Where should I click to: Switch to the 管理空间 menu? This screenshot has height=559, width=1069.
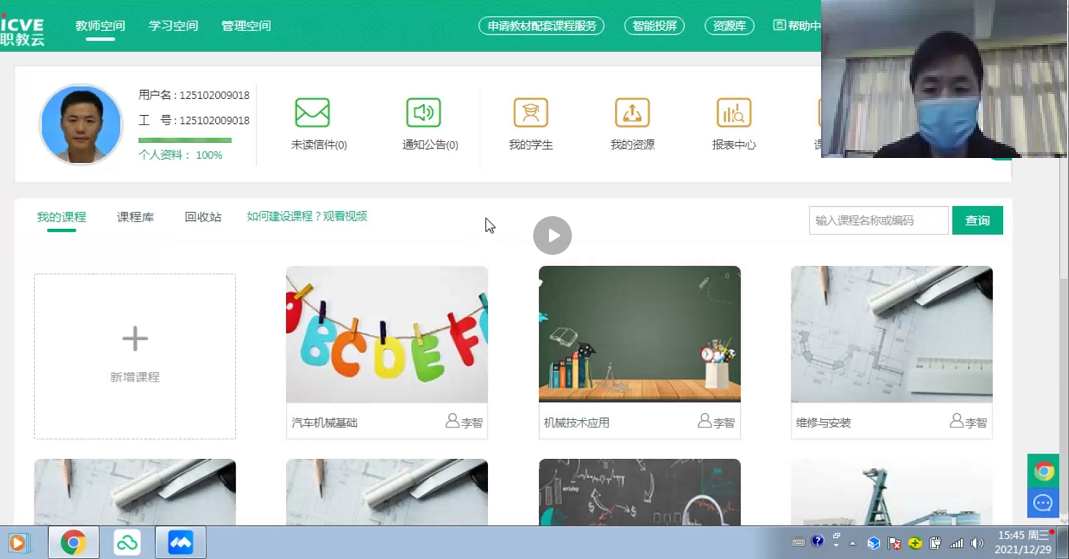coord(246,26)
